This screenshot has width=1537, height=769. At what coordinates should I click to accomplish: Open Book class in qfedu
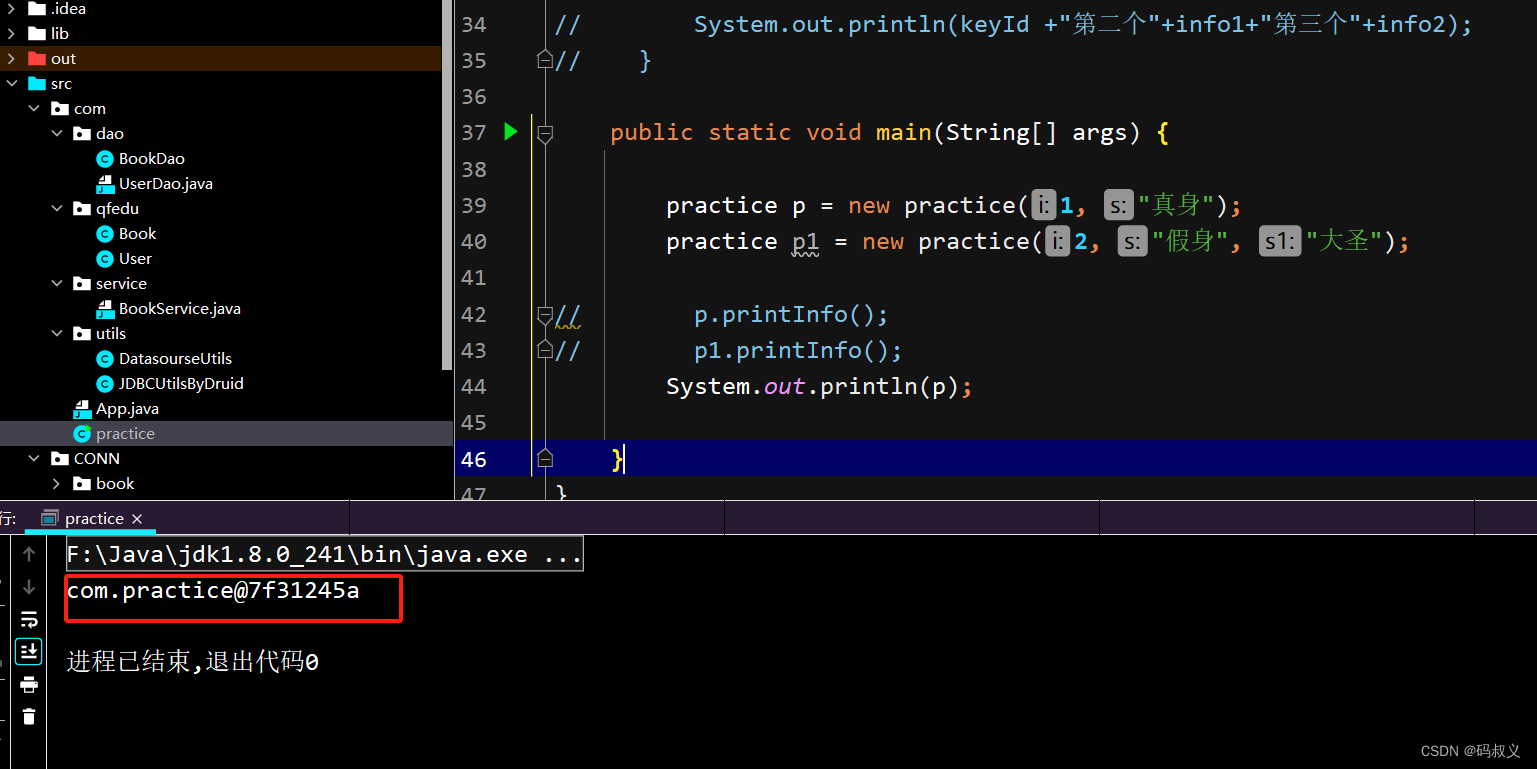point(137,234)
